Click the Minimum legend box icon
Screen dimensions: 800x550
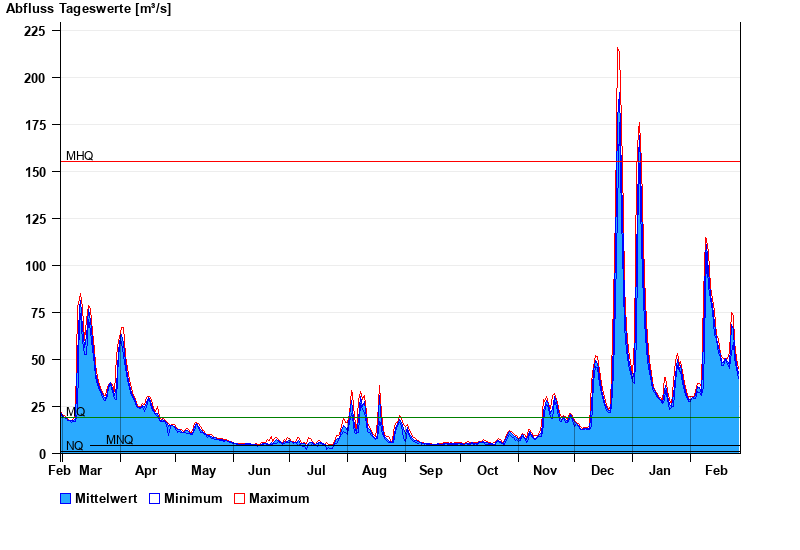pyautogui.click(x=155, y=498)
